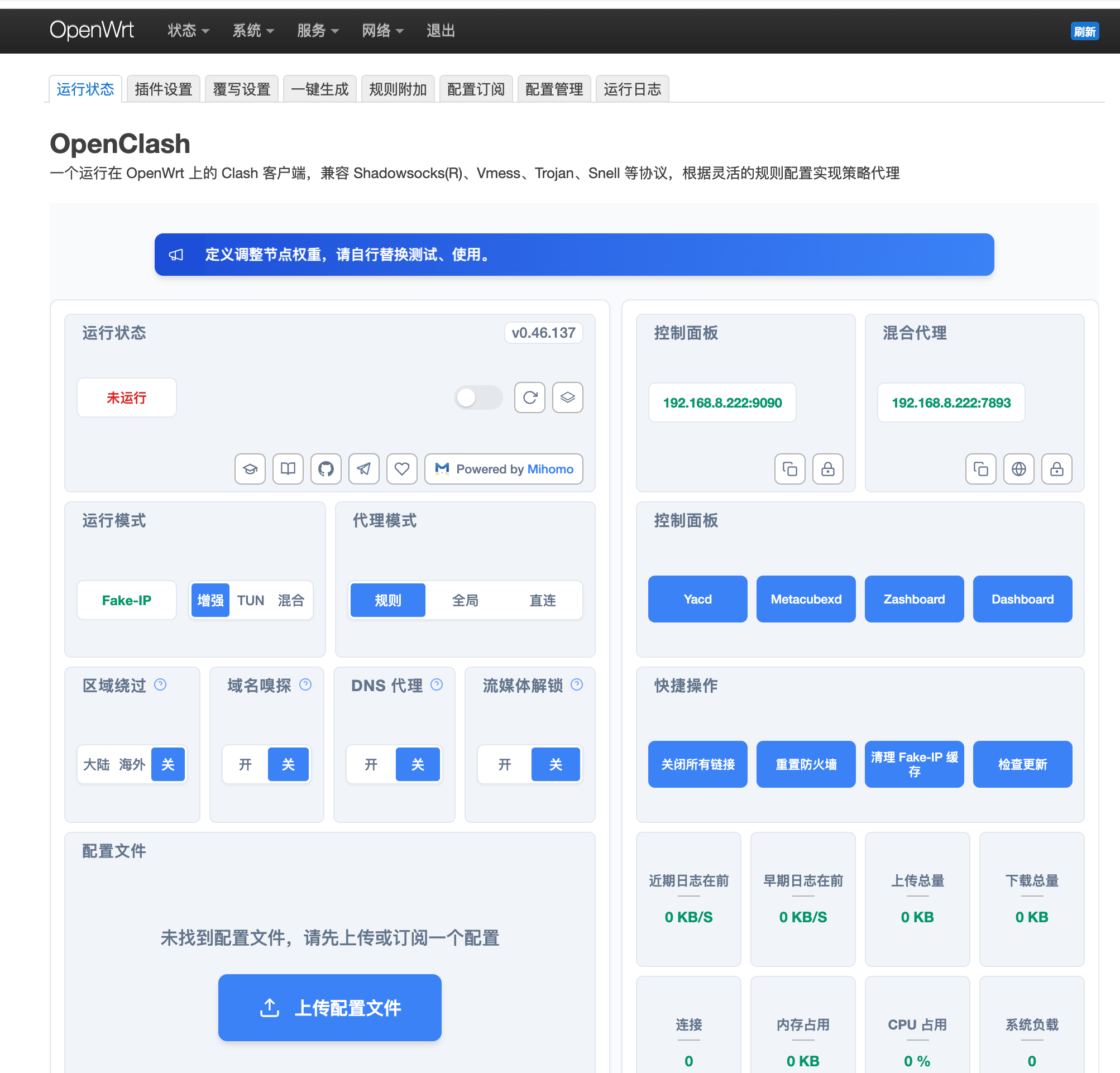Turn 区域绕过 off with 关
The image size is (1120, 1073).
pyautogui.click(x=168, y=764)
